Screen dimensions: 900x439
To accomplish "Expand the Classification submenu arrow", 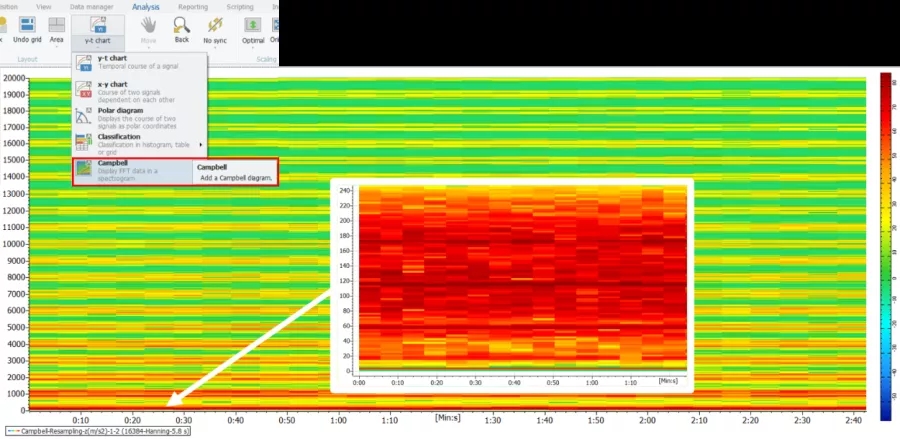I will click(201, 145).
